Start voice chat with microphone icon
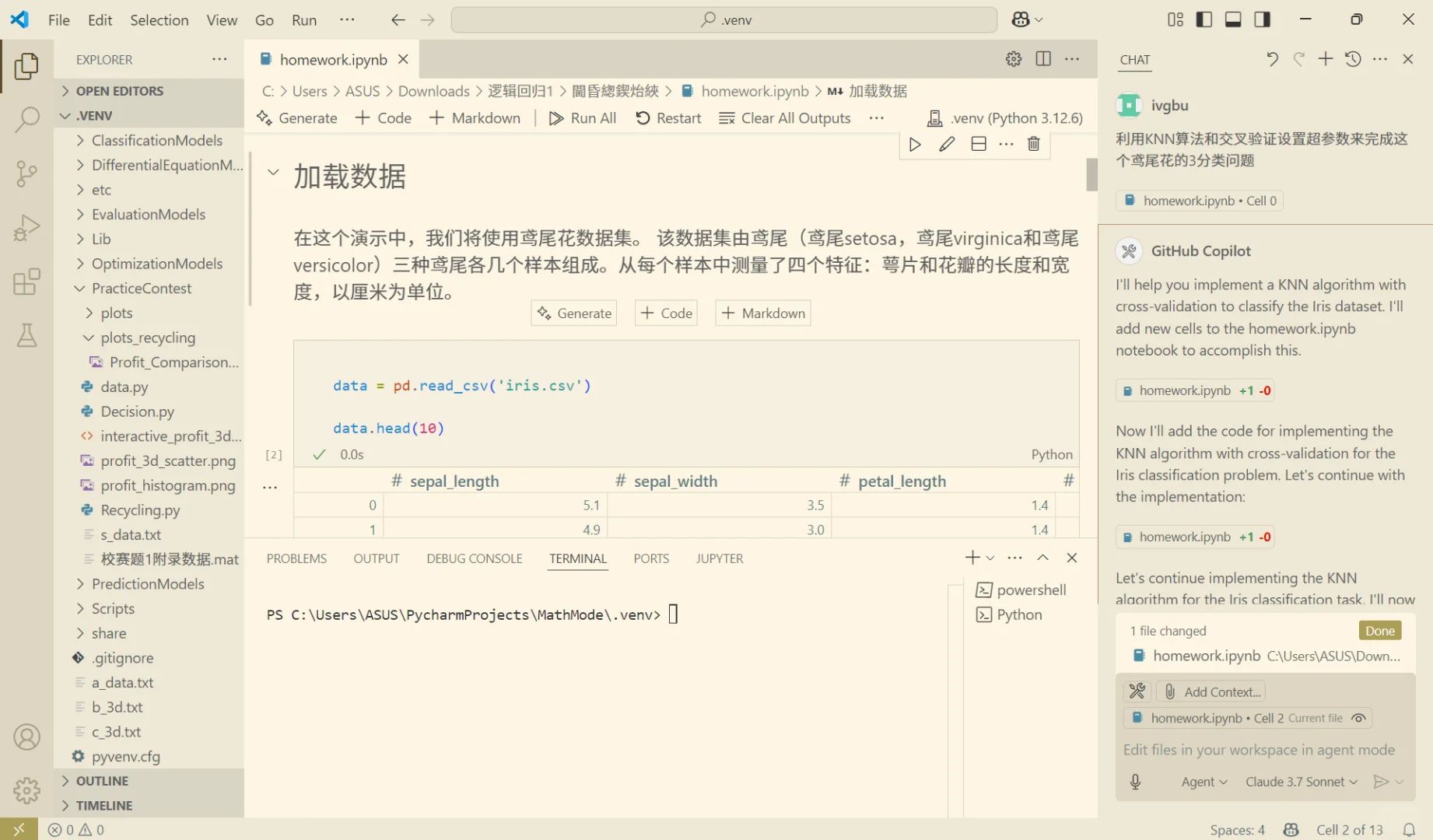This screenshot has width=1433, height=840. 1135,782
